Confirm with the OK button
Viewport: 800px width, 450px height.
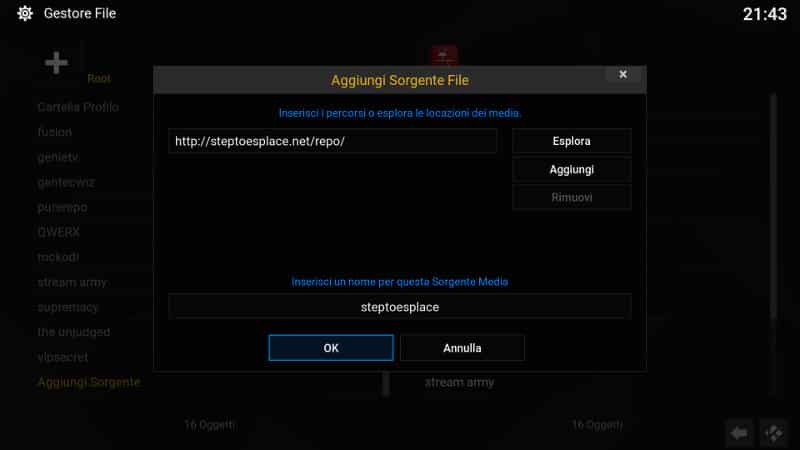pyautogui.click(x=331, y=348)
